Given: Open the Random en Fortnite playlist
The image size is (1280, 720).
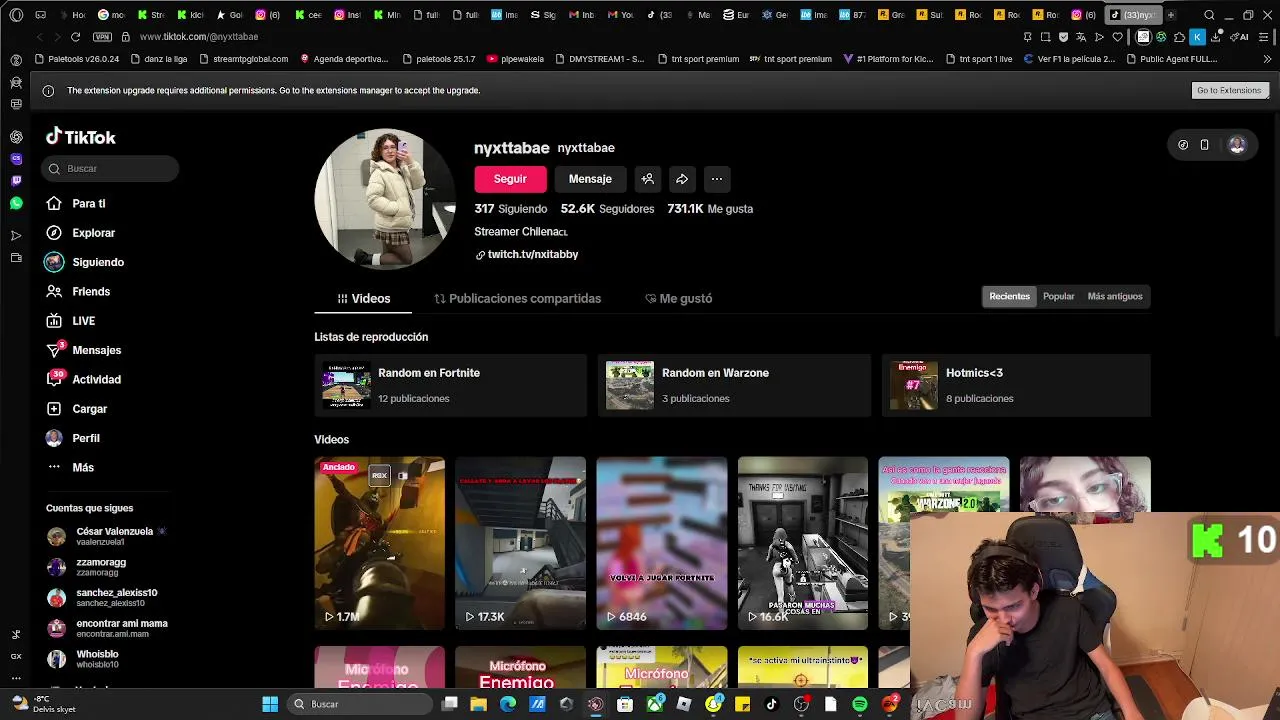Looking at the screenshot, I should [x=450, y=385].
